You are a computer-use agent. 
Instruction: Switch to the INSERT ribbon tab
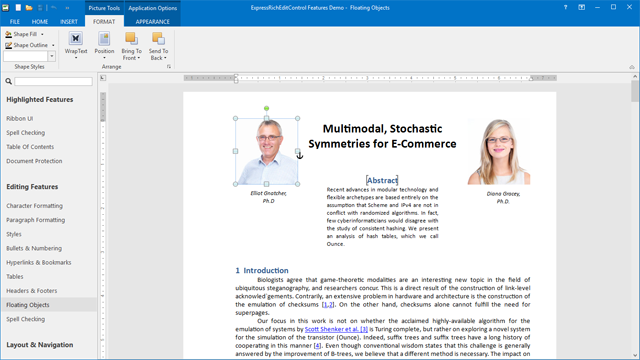pos(69,22)
